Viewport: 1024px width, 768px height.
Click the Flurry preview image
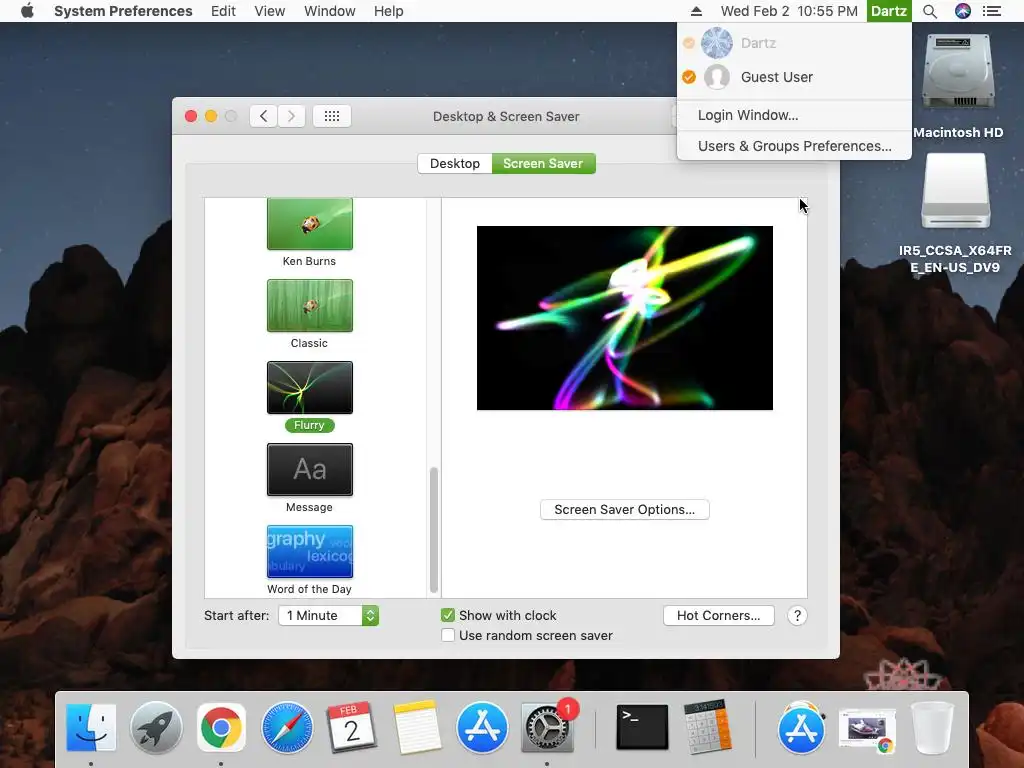[625, 318]
